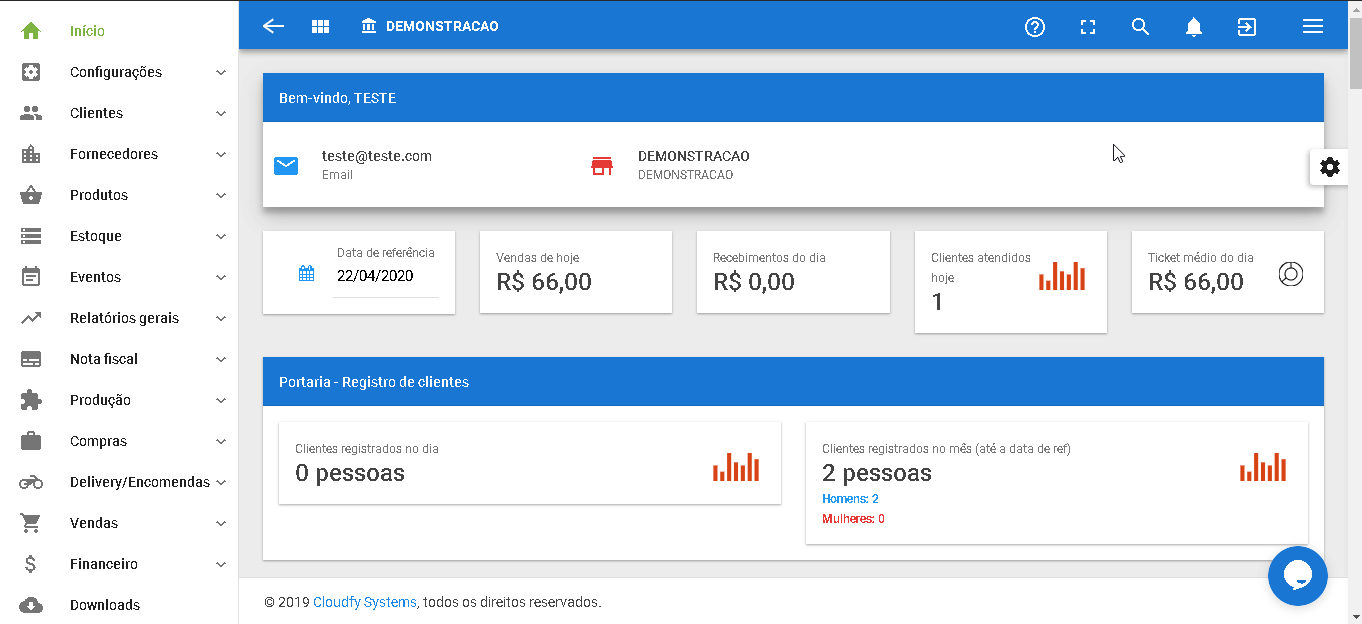Image resolution: width=1362 pixels, height=624 pixels.
Task: Expand the Configurações menu chevron
Action: point(221,72)
